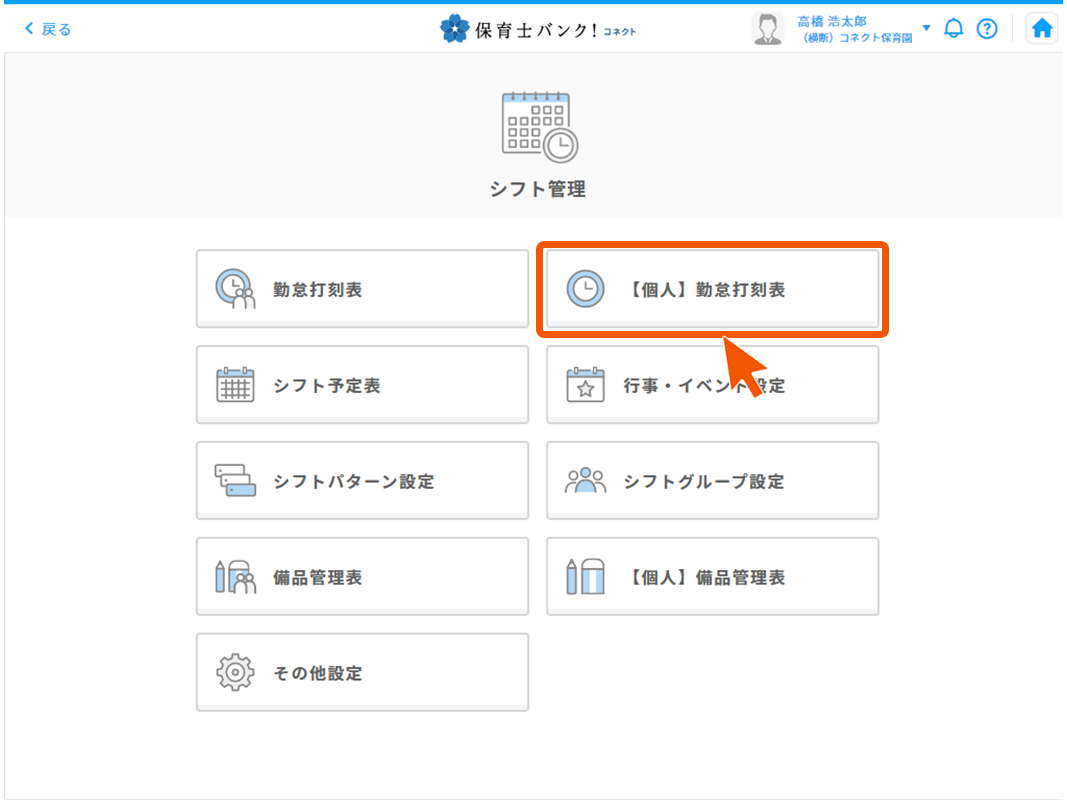This screenshot has height=800, width=1067.
Task: Click the user avatar icon
Action: [x=767, y=29]
